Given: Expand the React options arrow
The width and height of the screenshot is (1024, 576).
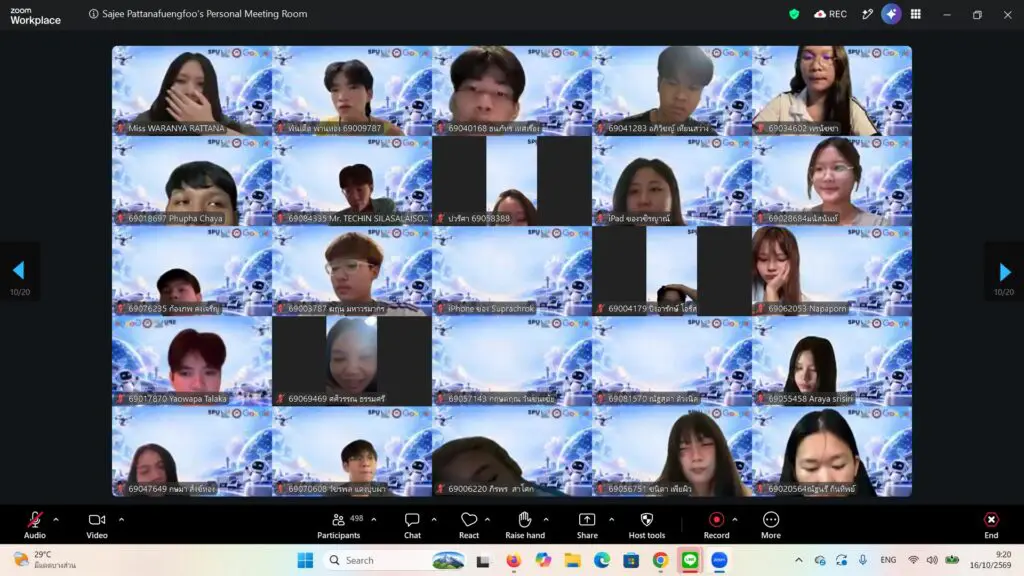Looking at the screenshot, I should click(487, 520).
